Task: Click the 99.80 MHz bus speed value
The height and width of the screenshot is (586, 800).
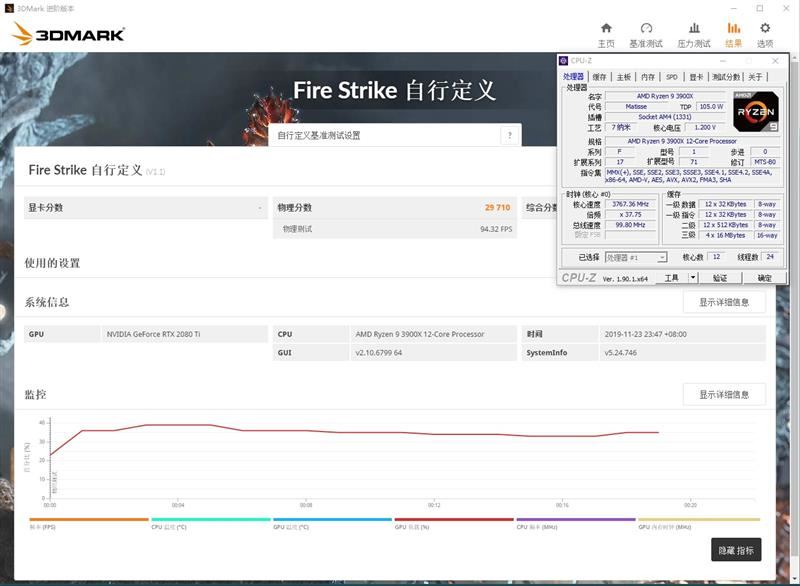Action: [x=631, y=224]
